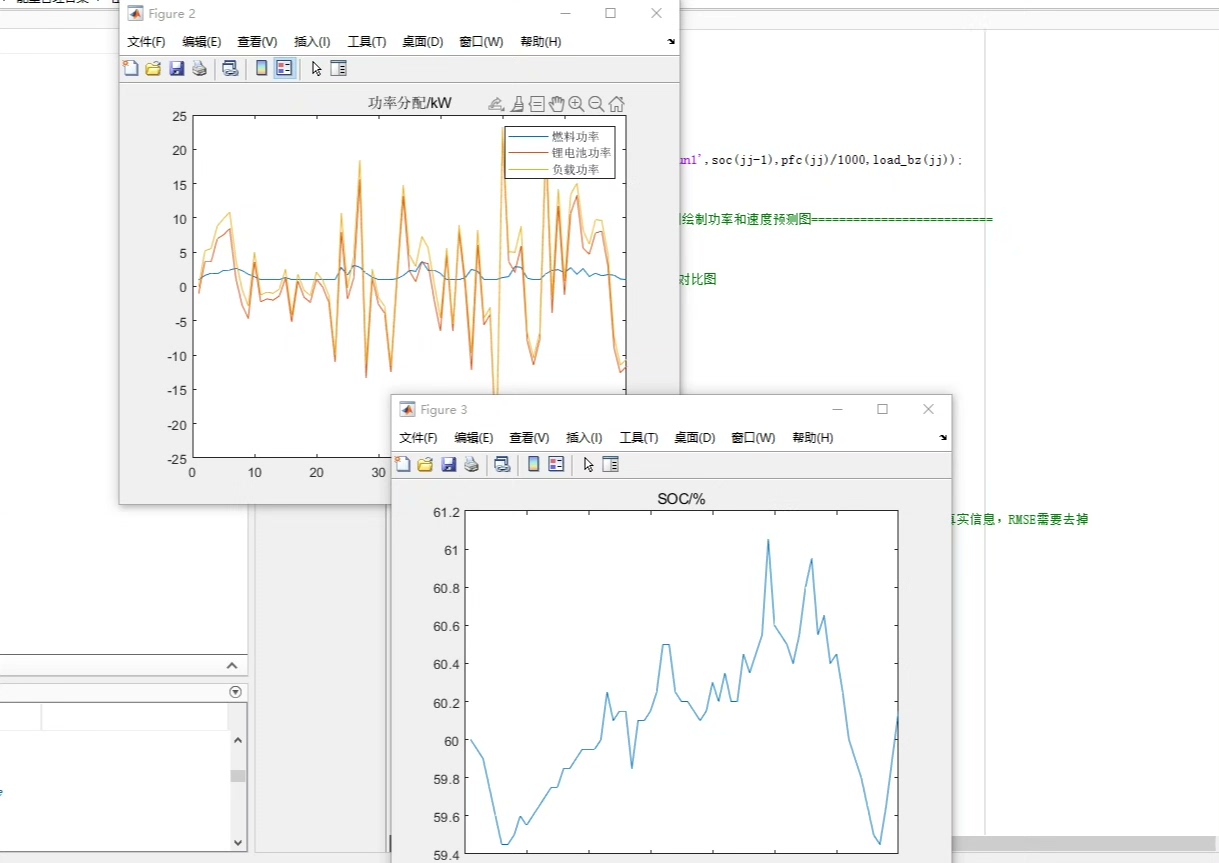Open 工具(T) menu in Figure 3
Screen dimensions: 1219x863
[x=639, y=438]
